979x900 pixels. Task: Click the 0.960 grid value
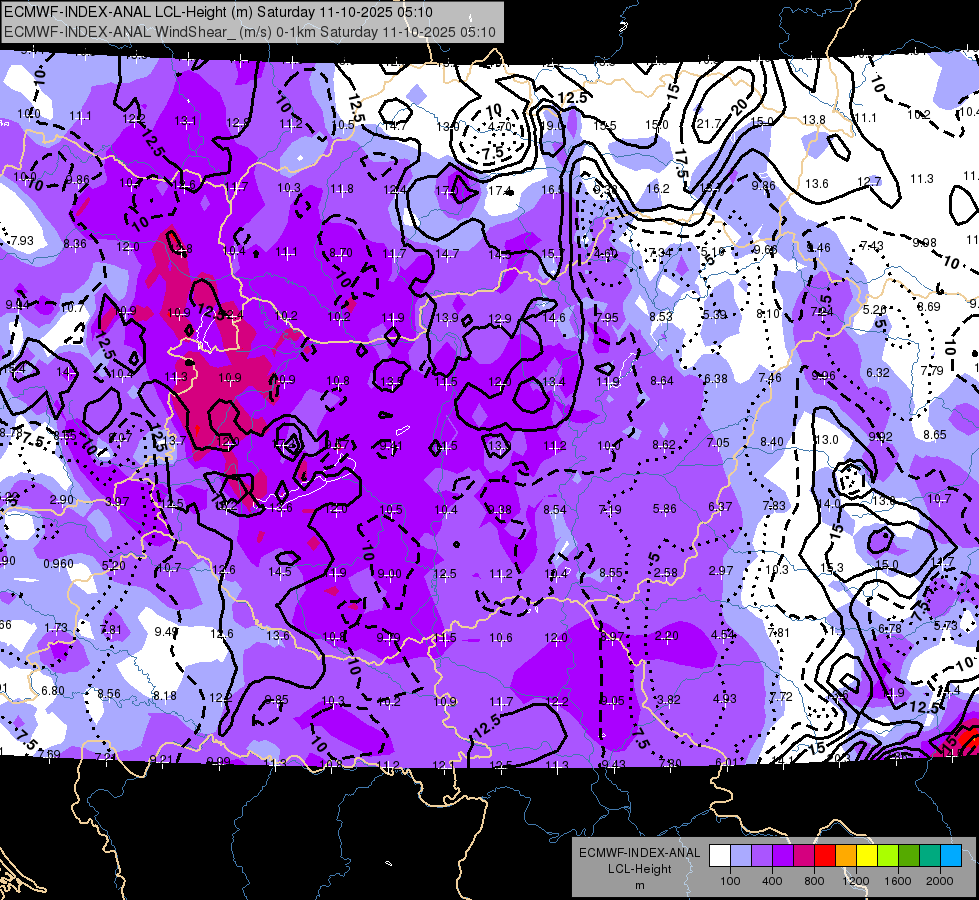pyautogui.click(x=58, y=564)
